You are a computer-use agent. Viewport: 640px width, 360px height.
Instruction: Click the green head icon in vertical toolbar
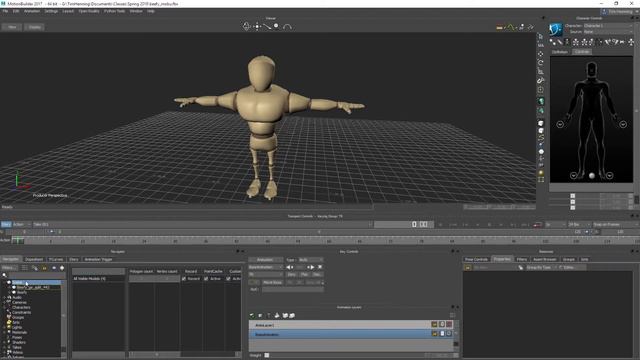(541, 101)
